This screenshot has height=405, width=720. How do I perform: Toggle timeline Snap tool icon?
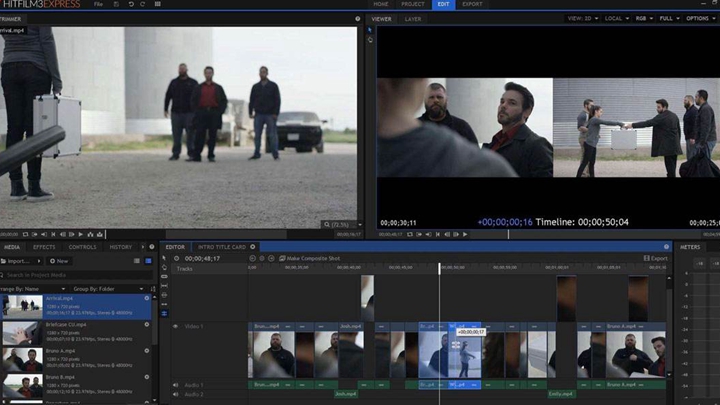(x=164, y=314)
